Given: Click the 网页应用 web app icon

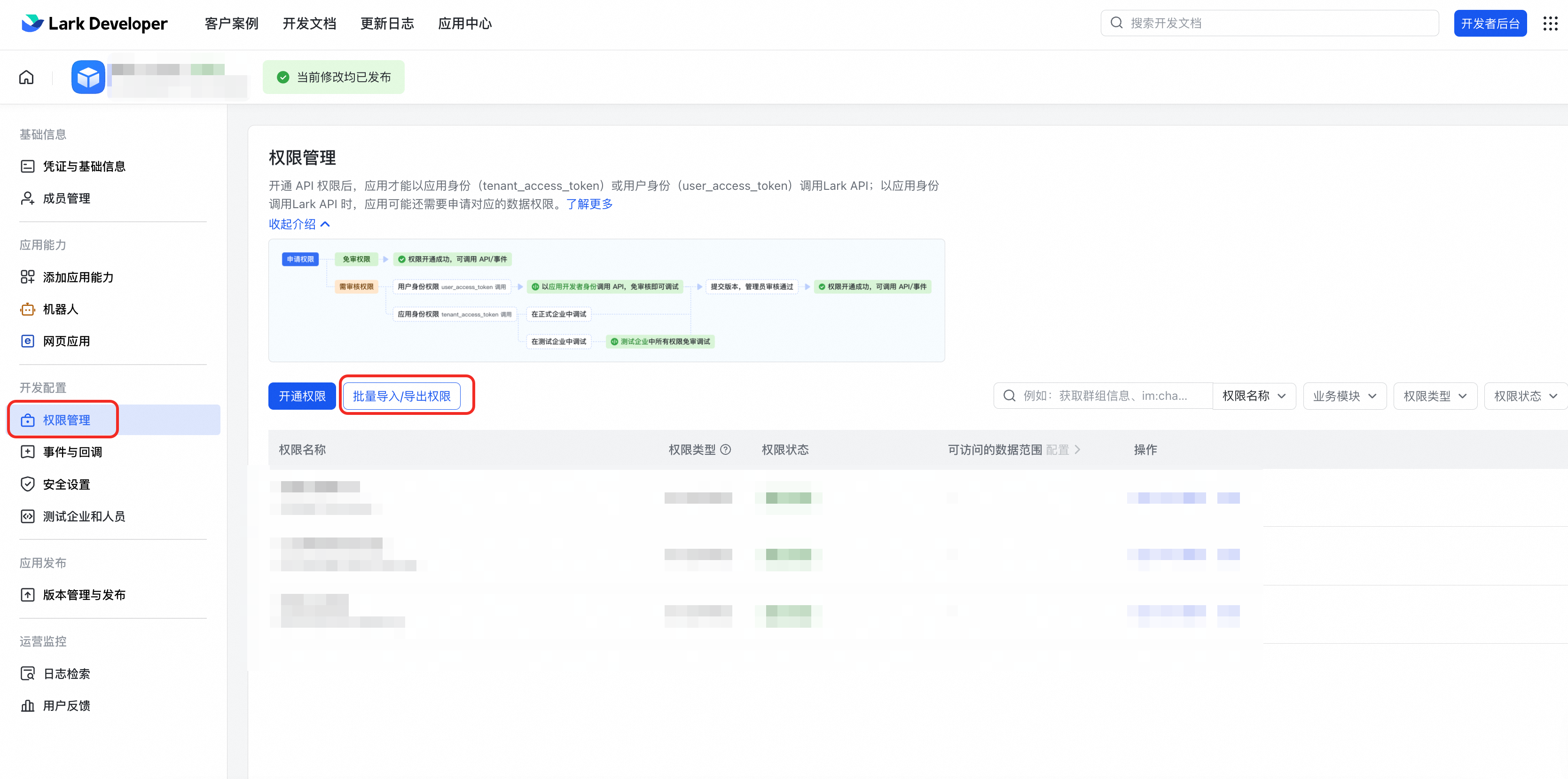Looking at the screenshot, I should coord(27,342).
